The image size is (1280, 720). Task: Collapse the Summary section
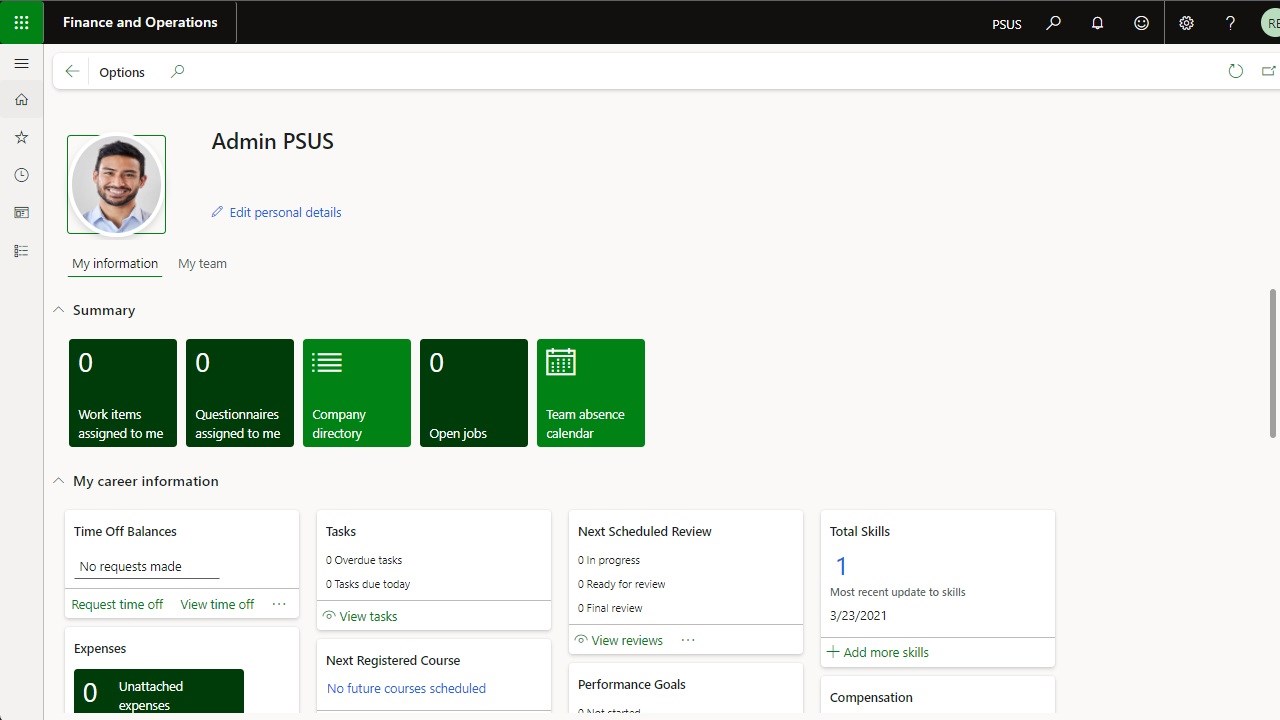pos(59,310)
